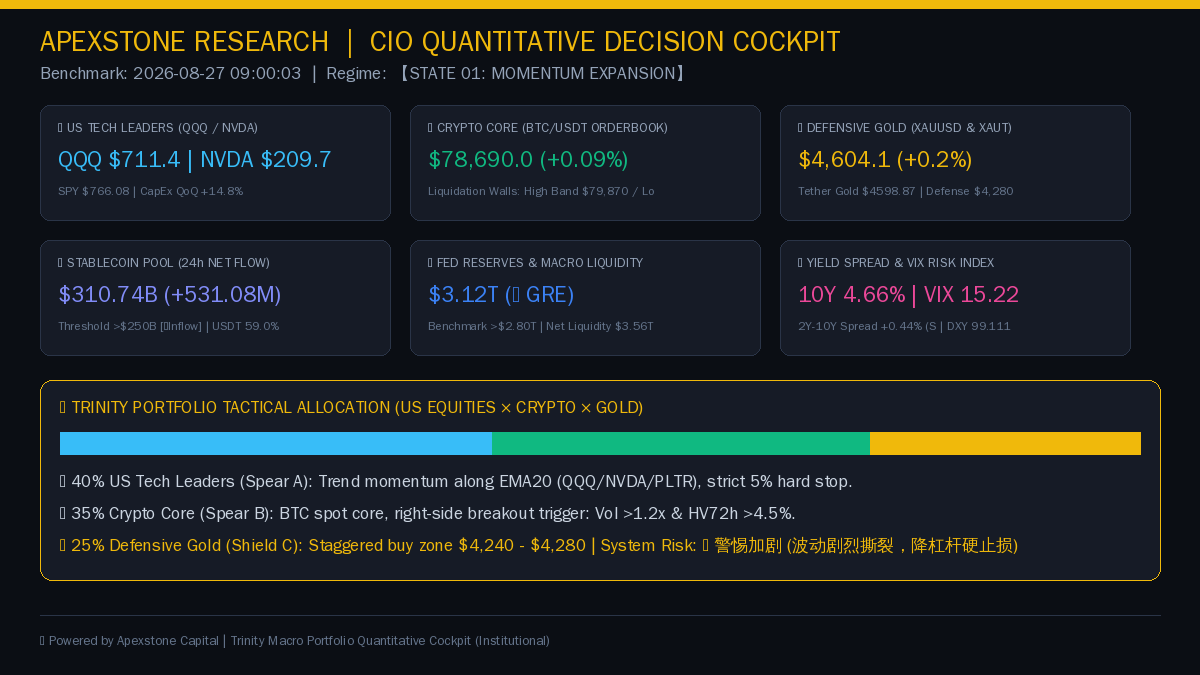Click the Powered by Apexstone Capital footer
1200x675 pixels.
coord(295,641)
